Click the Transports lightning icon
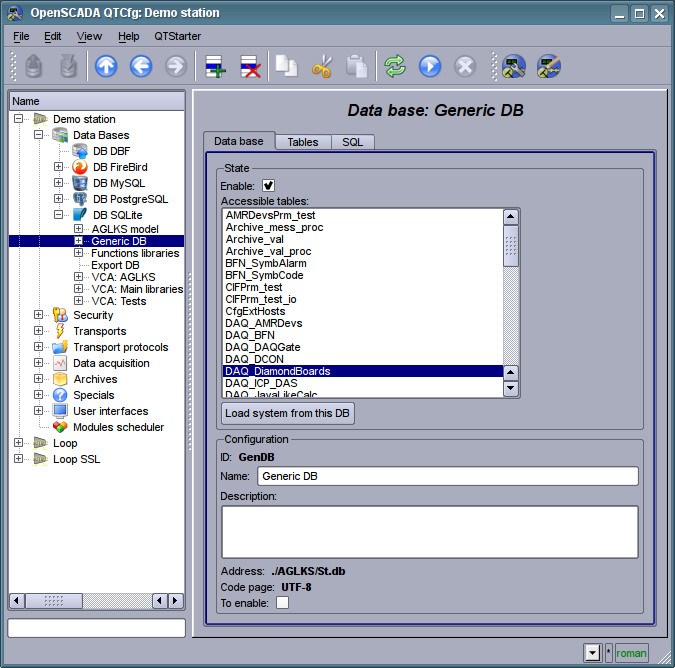Viewport: 675px width, 668px height. [x=60, y=331]
